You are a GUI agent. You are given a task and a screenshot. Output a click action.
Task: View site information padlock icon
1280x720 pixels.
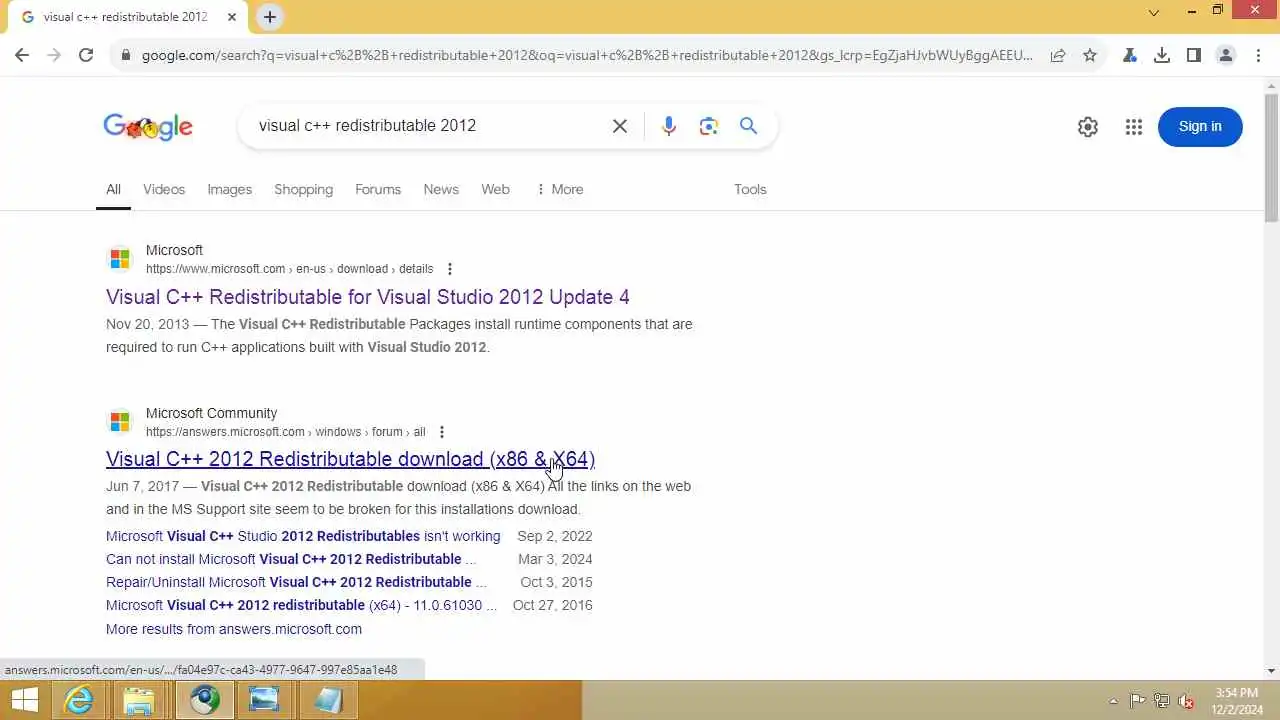pos(125,55)
